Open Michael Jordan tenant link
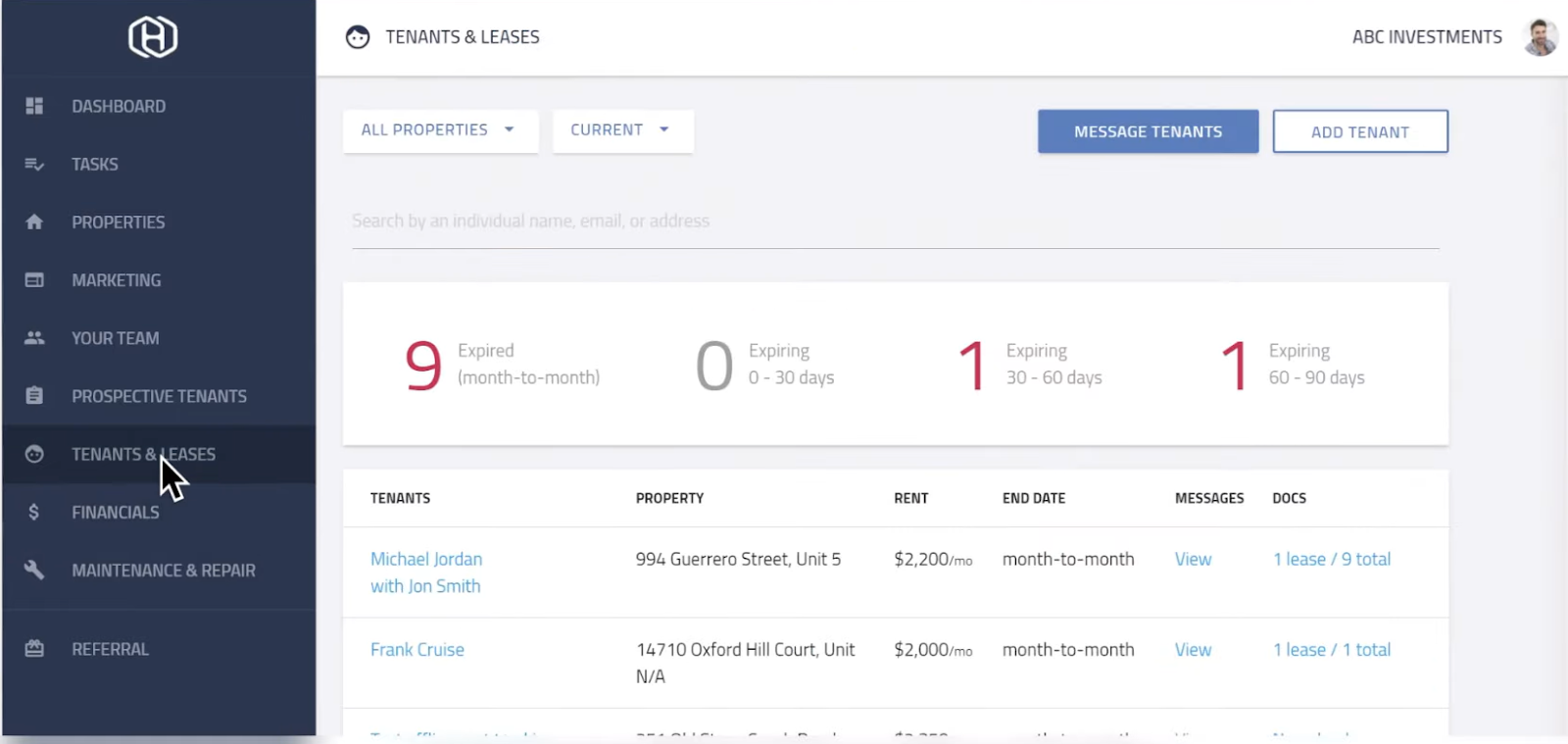Image resolution: width=1568 pixels, height=744 pixels. [x=426, y=559]
